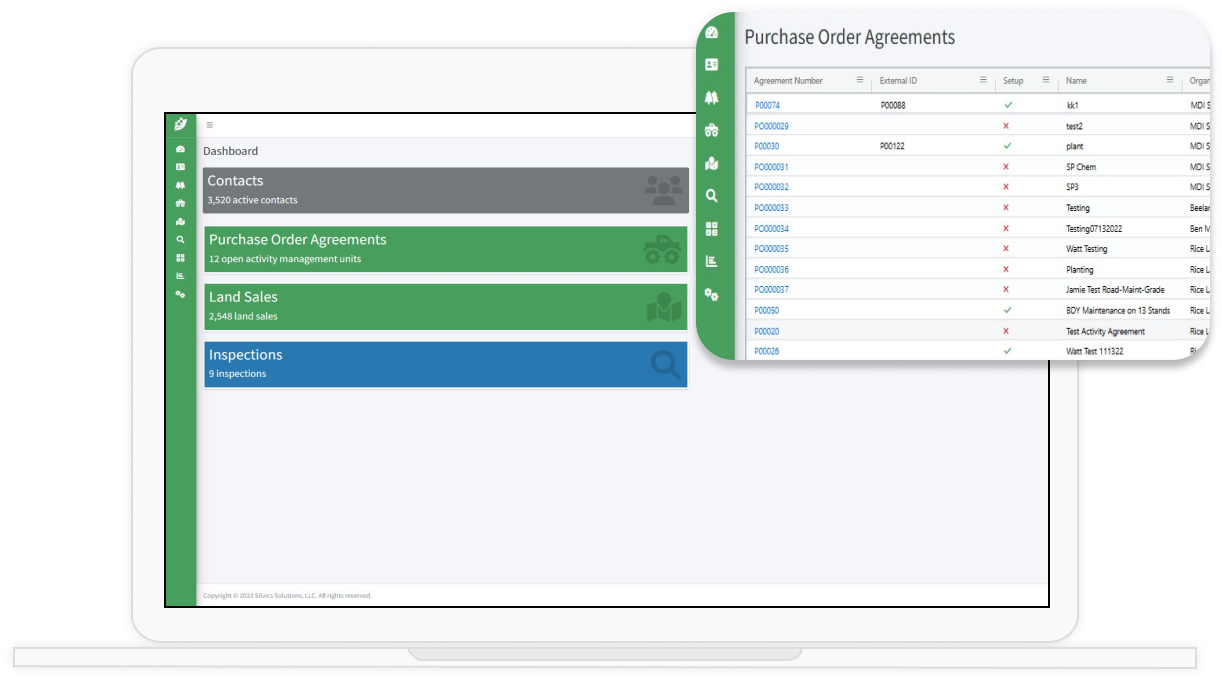The width and height of the screenshot is (1222, 681).
Task: Select the name cell 'Testing07132022'
Action: 1094,229
